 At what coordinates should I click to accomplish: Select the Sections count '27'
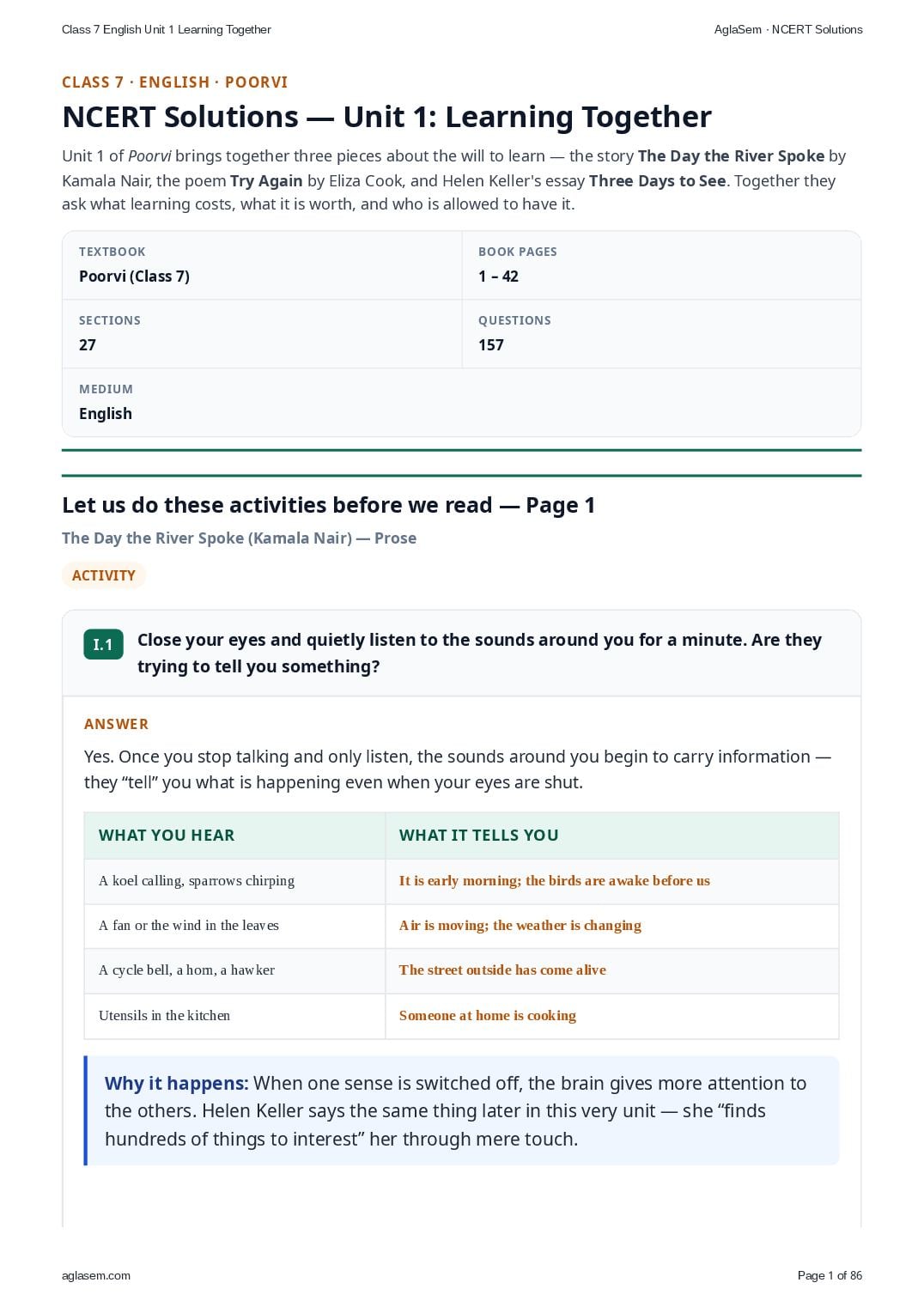click(x=88, y=345)
